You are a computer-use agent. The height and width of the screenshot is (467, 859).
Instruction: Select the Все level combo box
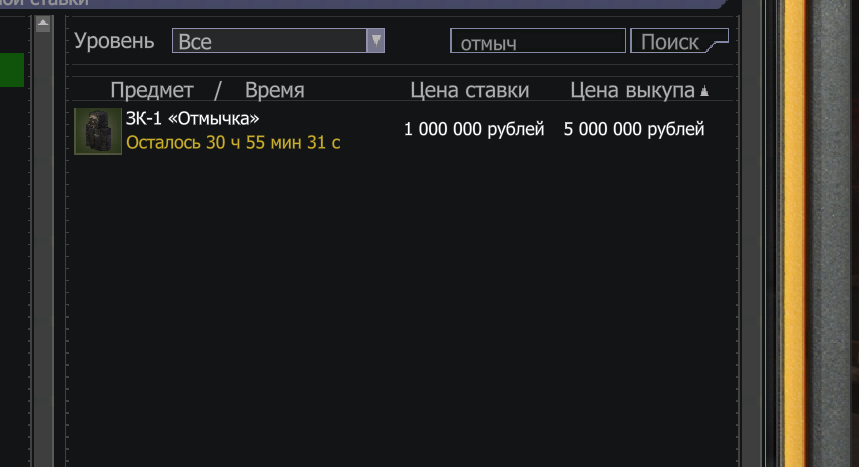(278, 41)
